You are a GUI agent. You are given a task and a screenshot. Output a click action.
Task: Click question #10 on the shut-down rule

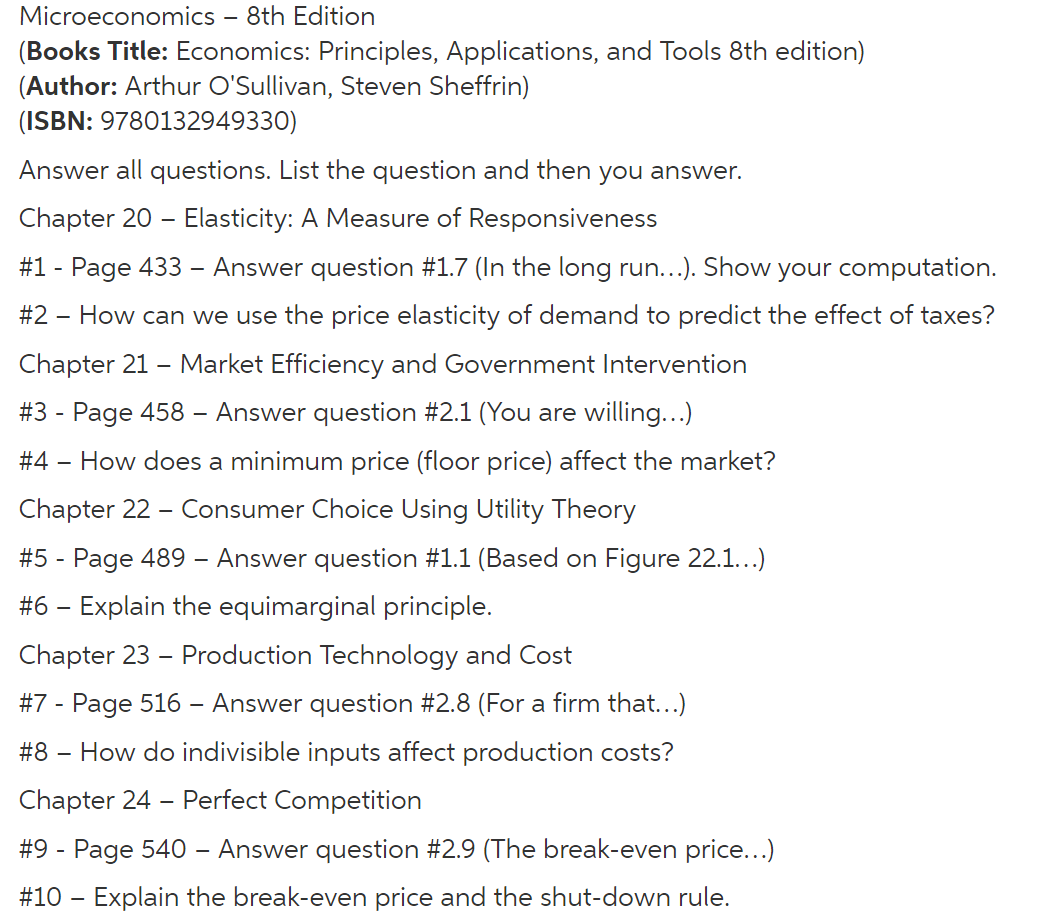(374, 897)
